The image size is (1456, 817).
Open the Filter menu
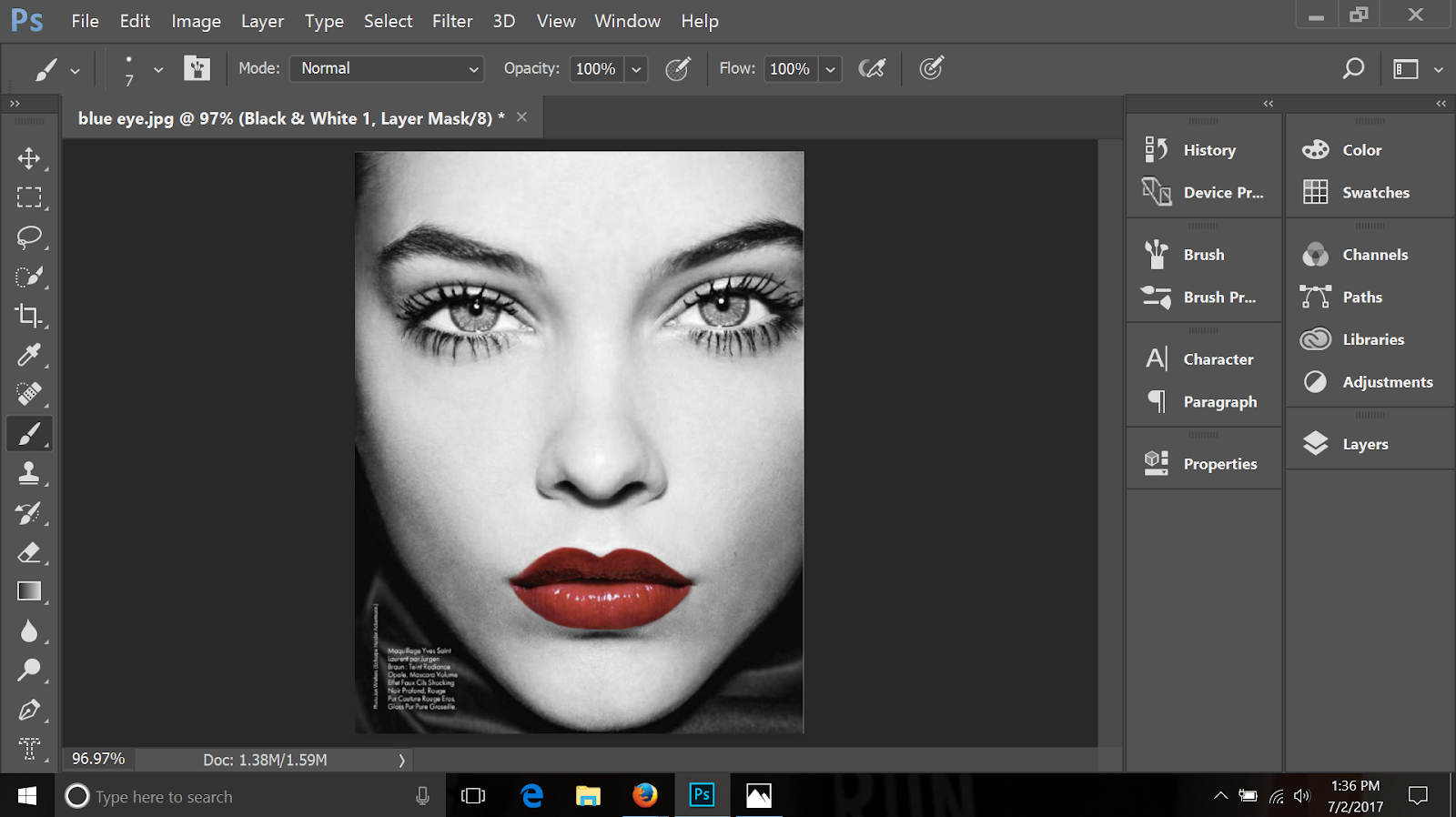click(x=451, y=21)
